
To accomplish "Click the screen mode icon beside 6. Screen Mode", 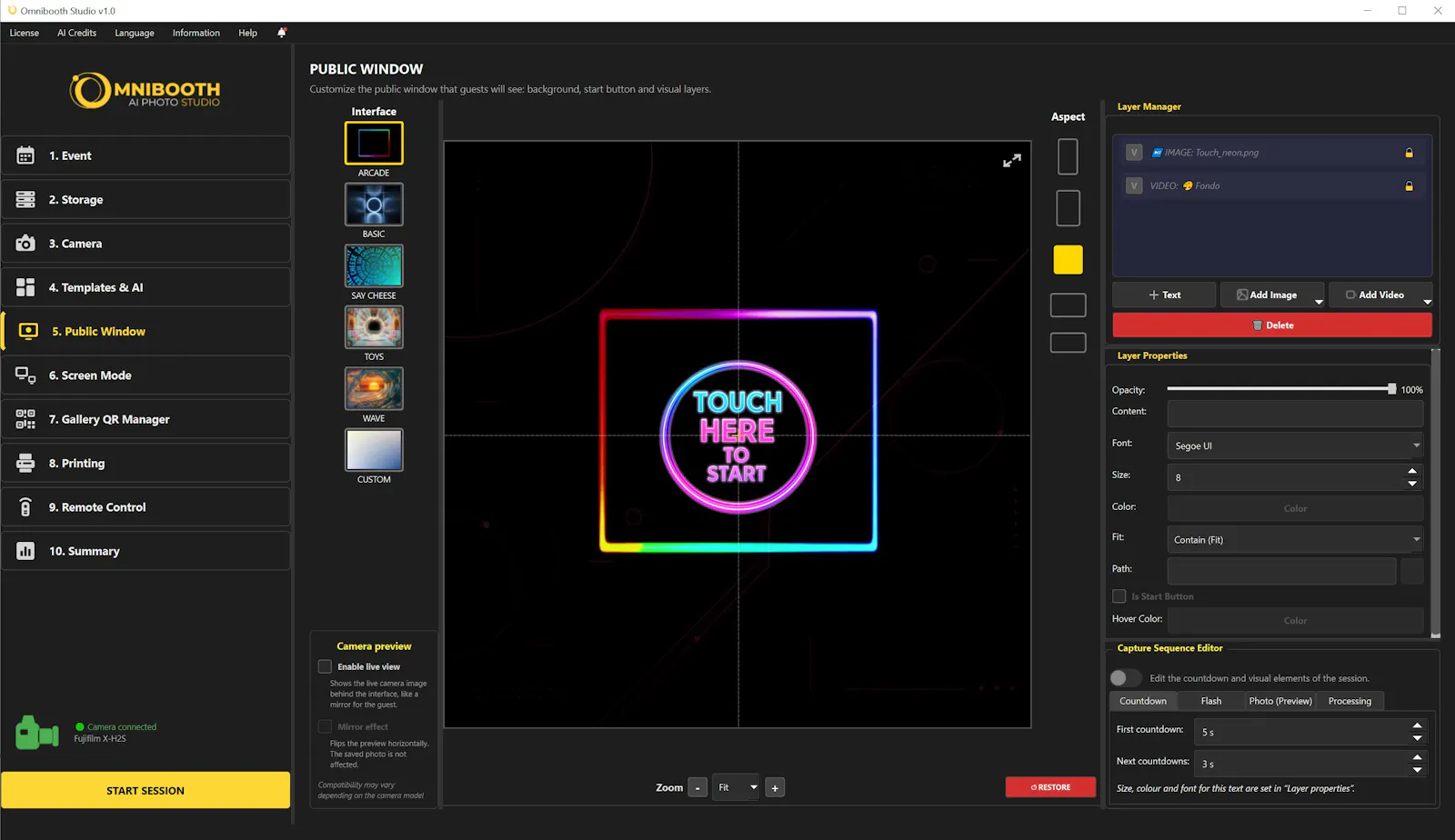I will [25, 375].
